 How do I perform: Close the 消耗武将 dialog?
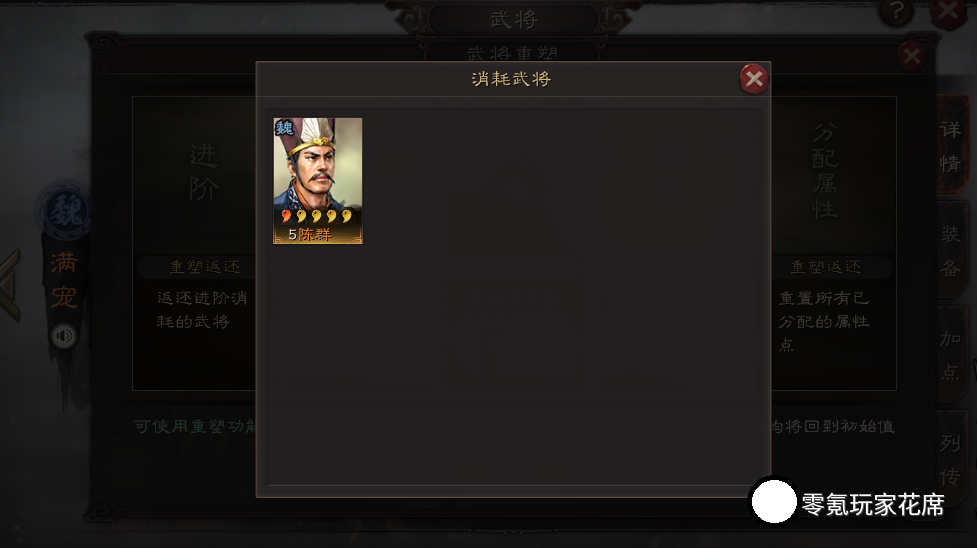click(754, 79)
